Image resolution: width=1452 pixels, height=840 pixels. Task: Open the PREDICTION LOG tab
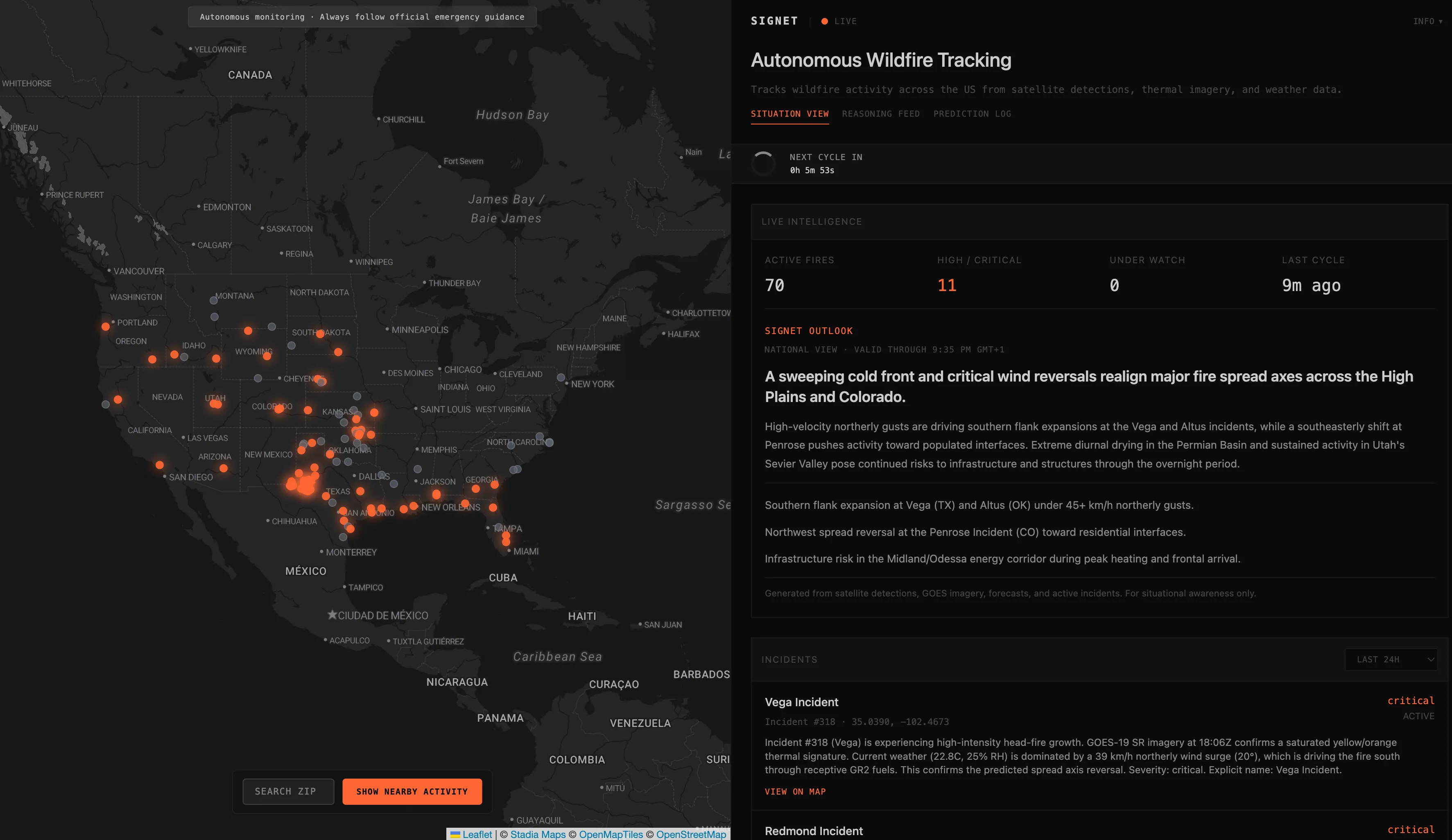(973, 113)
